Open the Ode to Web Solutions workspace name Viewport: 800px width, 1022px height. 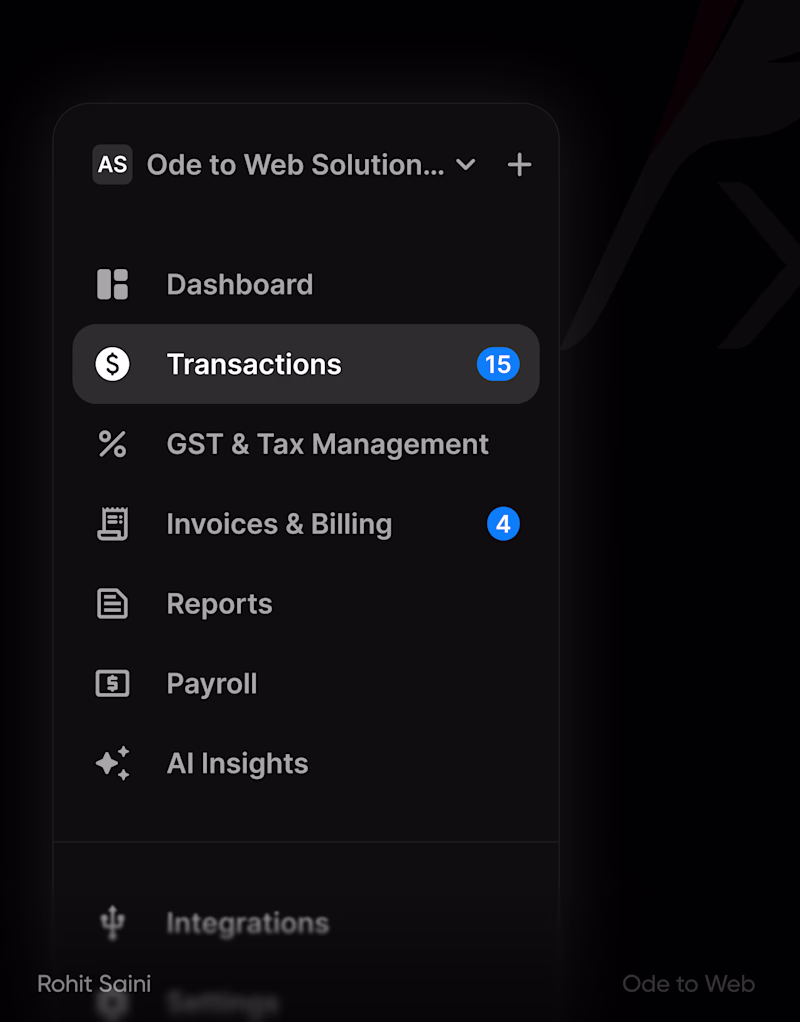point(295,165)
